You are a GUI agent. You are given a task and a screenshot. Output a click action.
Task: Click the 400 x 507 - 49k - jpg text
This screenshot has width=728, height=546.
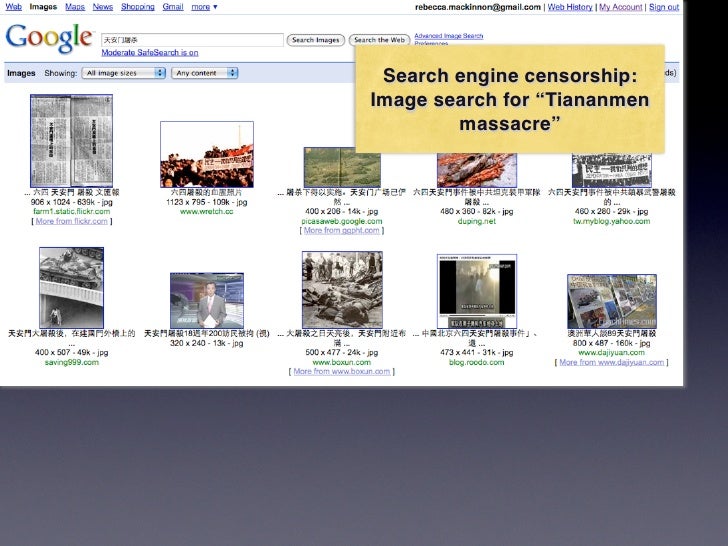click(x=72, y=352)
